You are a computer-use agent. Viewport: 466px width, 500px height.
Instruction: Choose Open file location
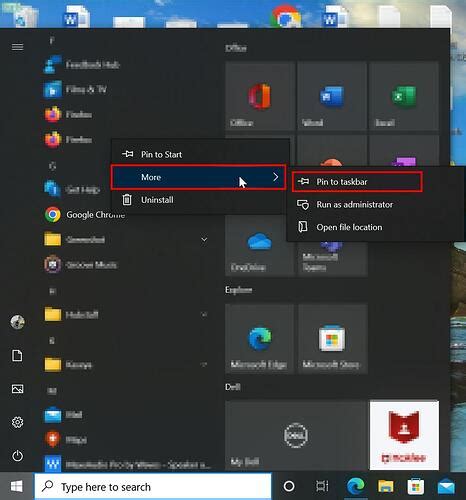(x=375, y=227)
